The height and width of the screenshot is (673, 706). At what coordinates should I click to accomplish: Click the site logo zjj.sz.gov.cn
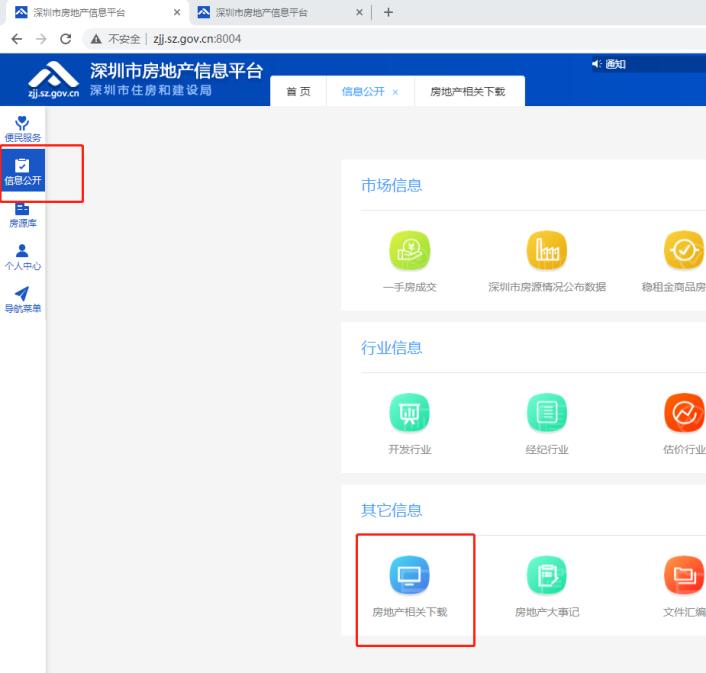click(53, 80)
